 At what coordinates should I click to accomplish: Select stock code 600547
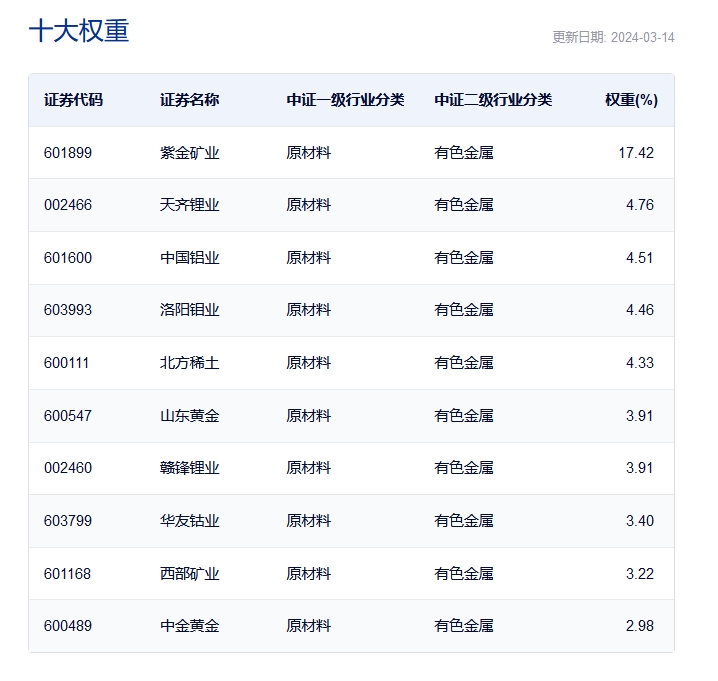tap(68, 416)
